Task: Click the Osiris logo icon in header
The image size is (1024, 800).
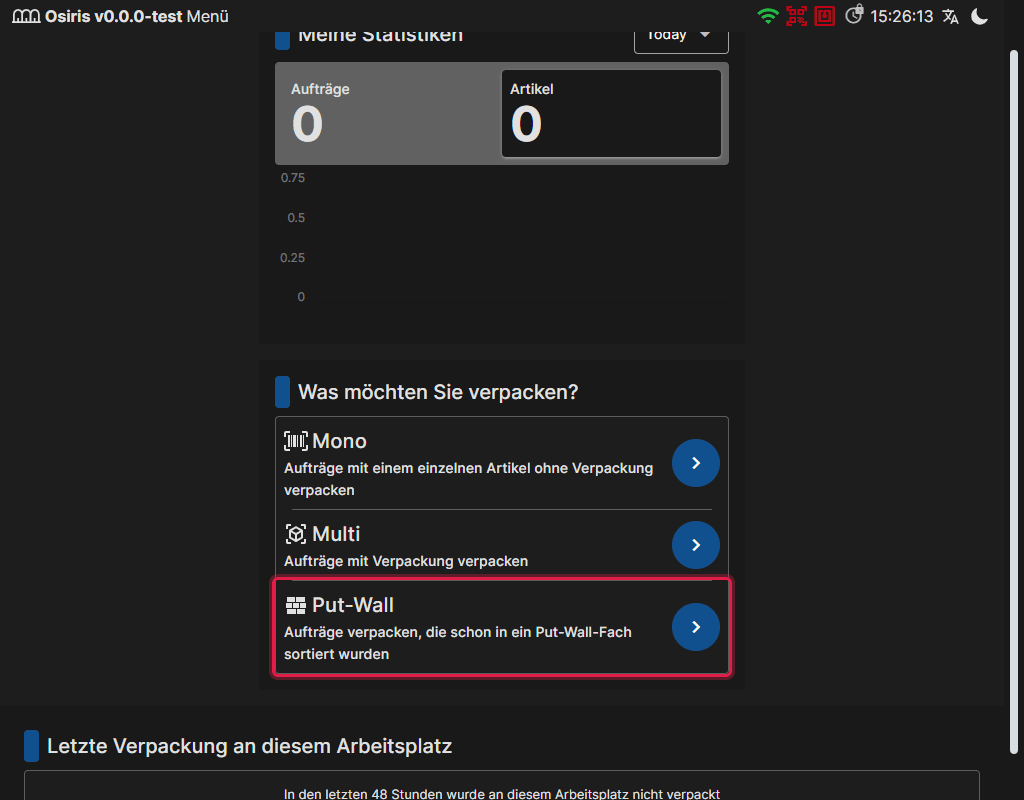Action: (26, 16)
